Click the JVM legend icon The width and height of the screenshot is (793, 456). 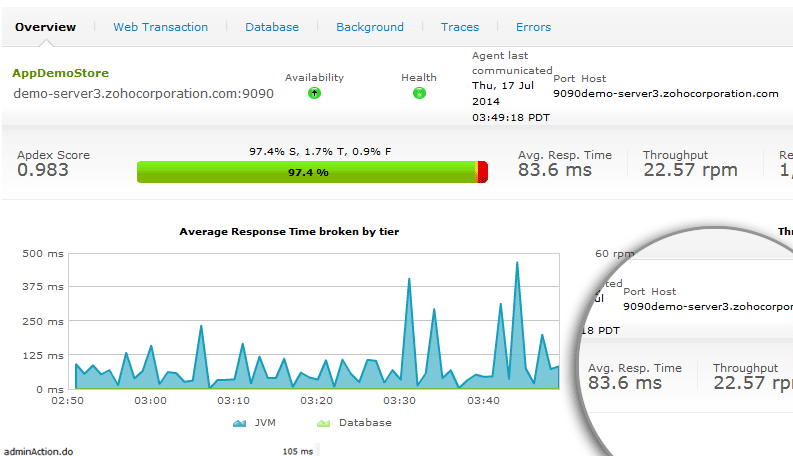(239, 423)
